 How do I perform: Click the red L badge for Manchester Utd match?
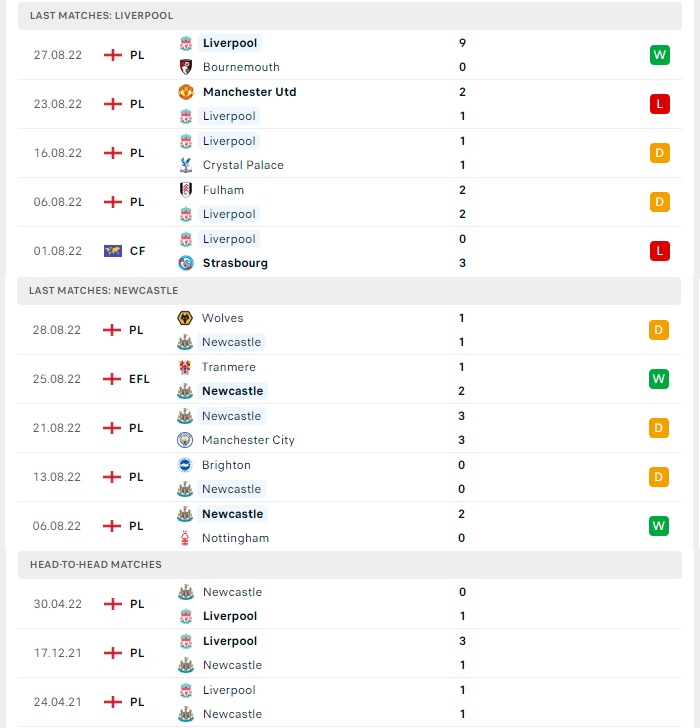click(x=660, y=104)
